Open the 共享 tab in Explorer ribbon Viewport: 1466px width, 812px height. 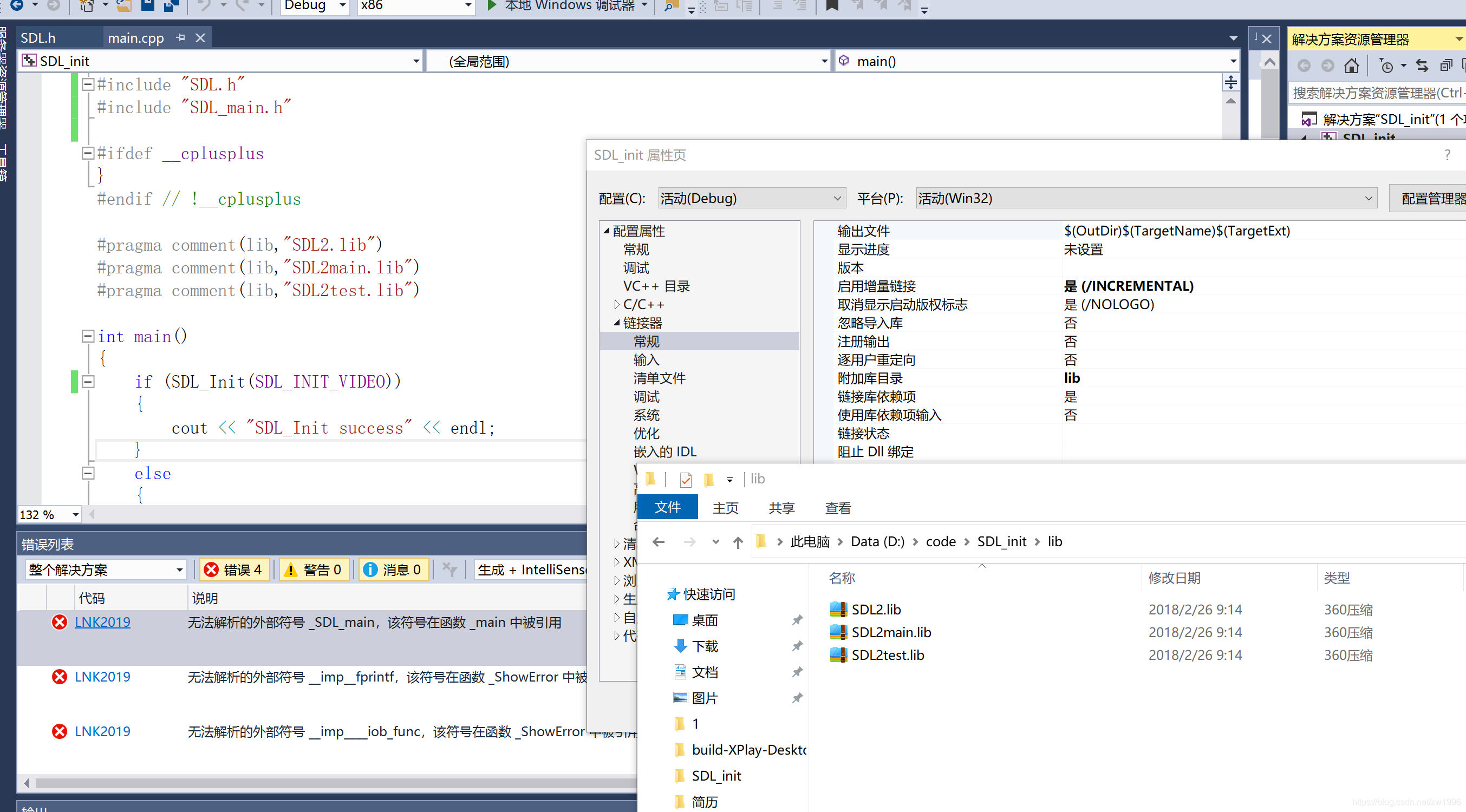(x=781, y=508)
